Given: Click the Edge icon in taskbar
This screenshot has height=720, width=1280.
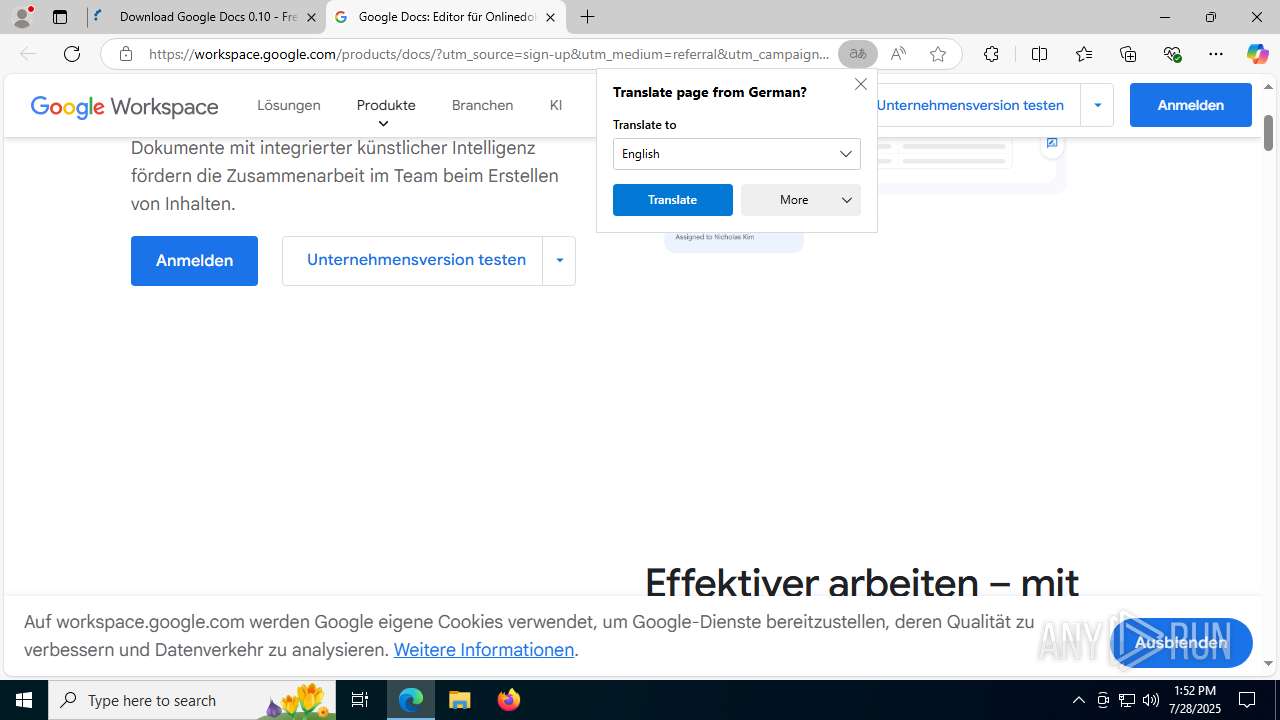Looking at the screenshot, I should 411,700.
